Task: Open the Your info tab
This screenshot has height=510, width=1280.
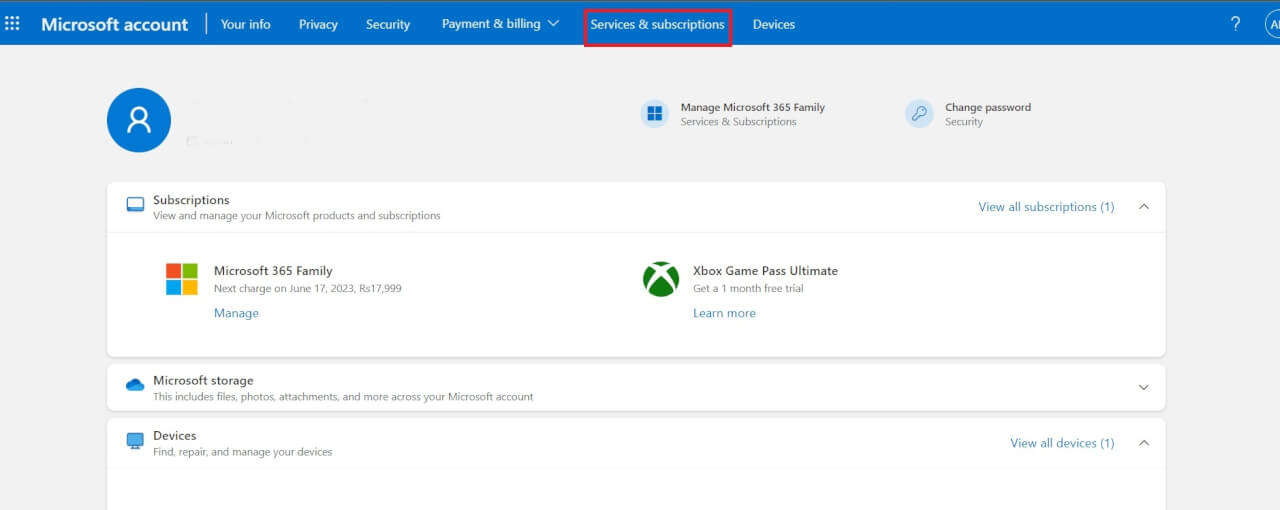Action: point(245,25)
